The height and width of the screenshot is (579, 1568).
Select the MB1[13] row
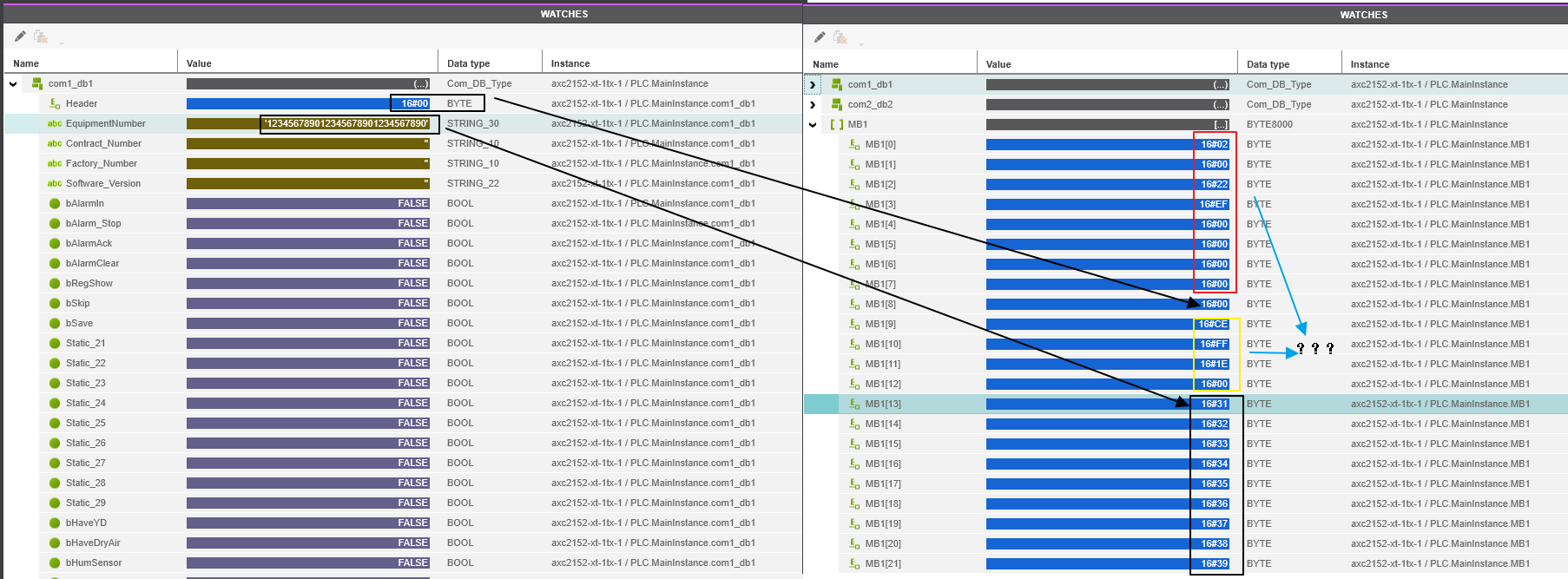[883, 404]
